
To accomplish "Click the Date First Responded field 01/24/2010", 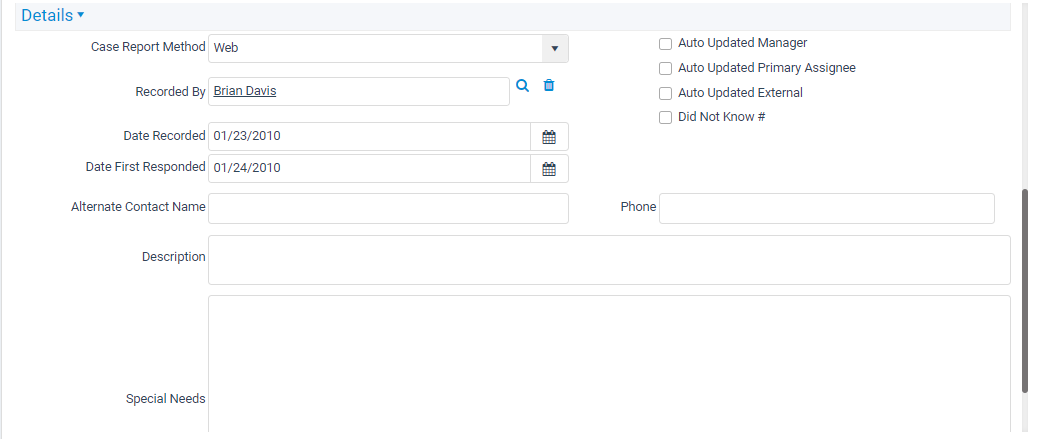I will click(x=370, y=169).
